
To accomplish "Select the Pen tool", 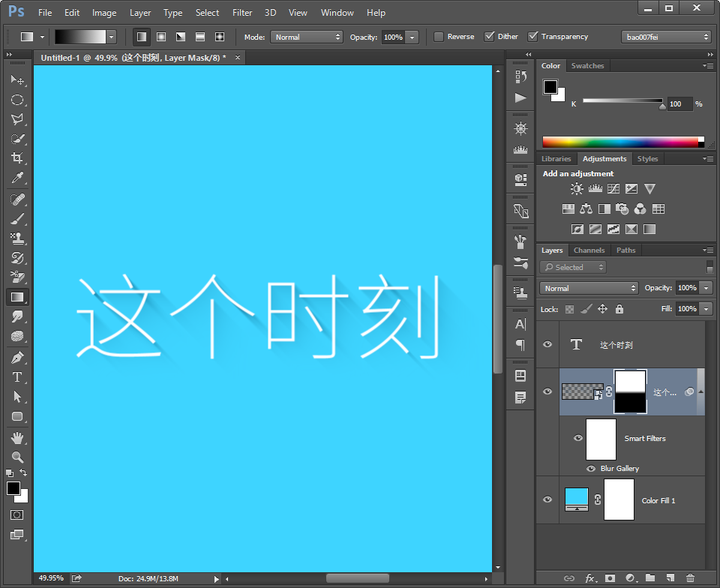I will pos(17,358).
